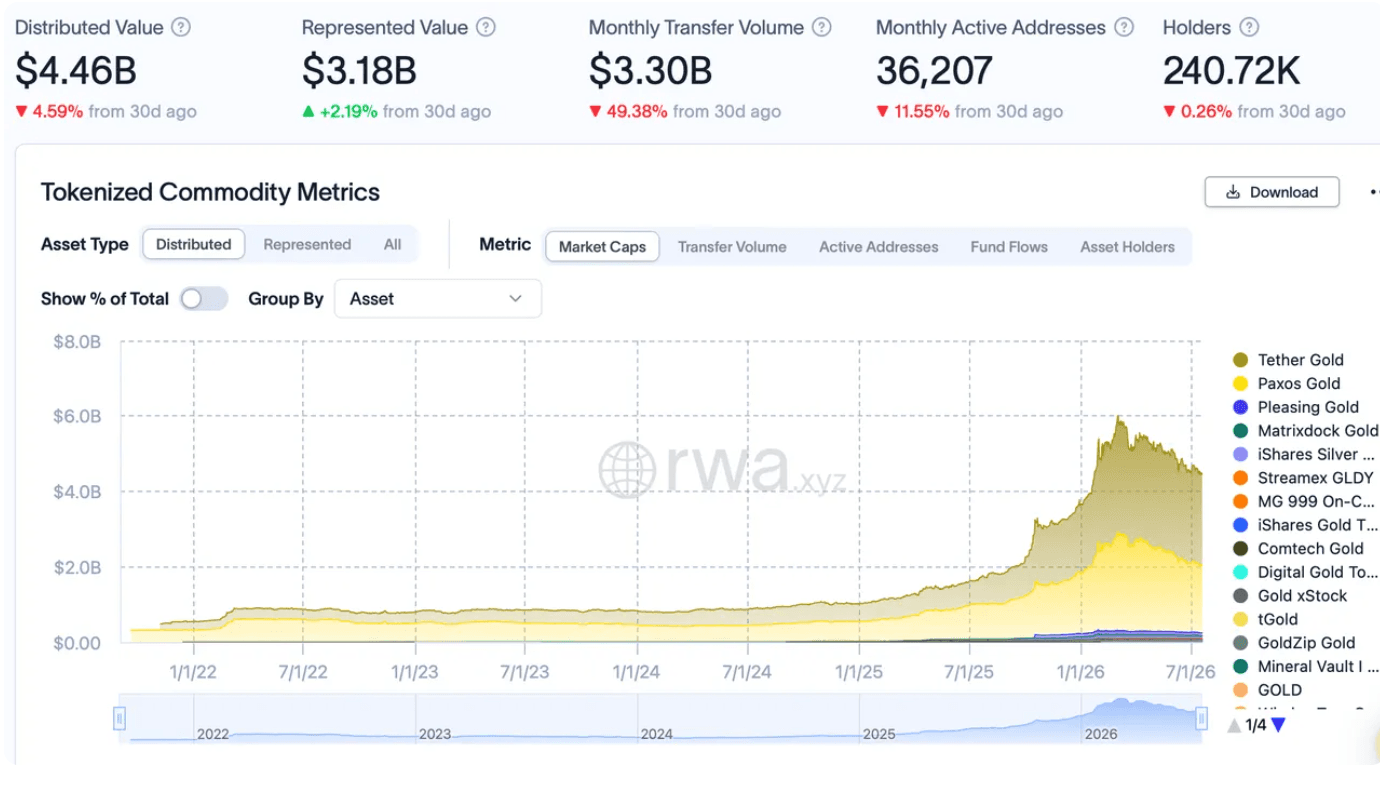This screenshot has width=1380, height=790.
Task: Open the Asset Holders metric
Action: point(1127,247)
